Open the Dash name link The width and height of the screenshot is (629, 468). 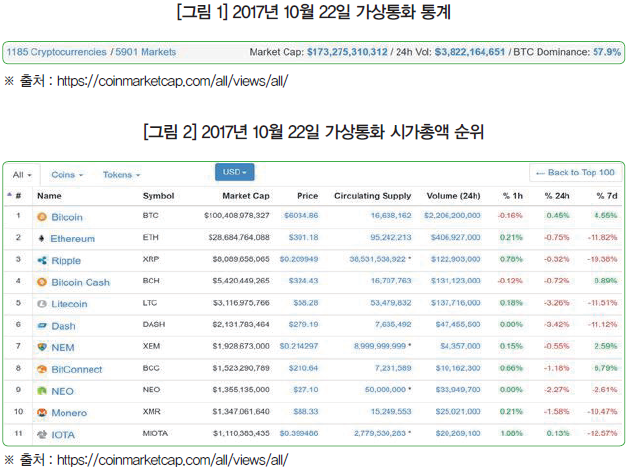pyautogui.click(x=63, y=326)
